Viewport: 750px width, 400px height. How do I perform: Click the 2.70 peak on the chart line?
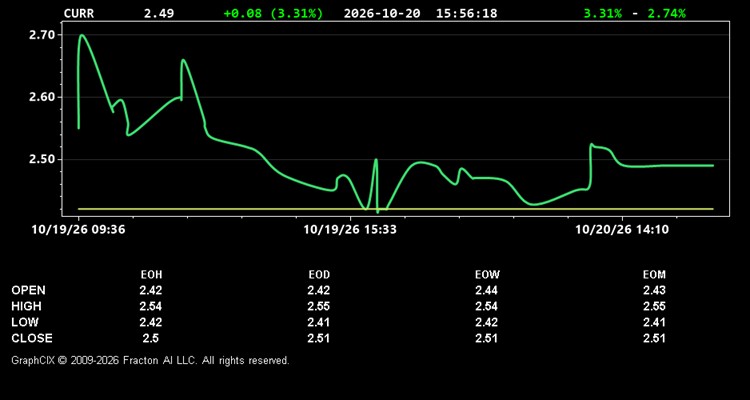[x=82, y=35]
